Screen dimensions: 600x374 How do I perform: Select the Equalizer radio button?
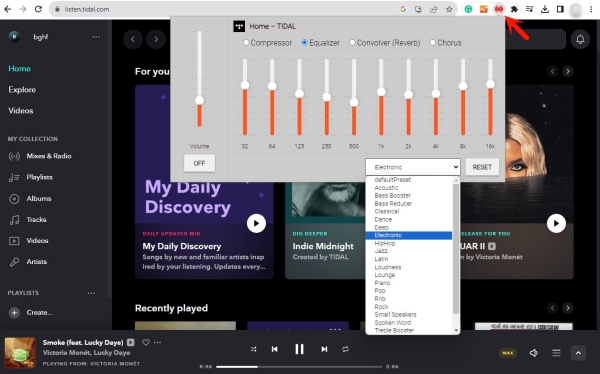click(x=305, y=42)
